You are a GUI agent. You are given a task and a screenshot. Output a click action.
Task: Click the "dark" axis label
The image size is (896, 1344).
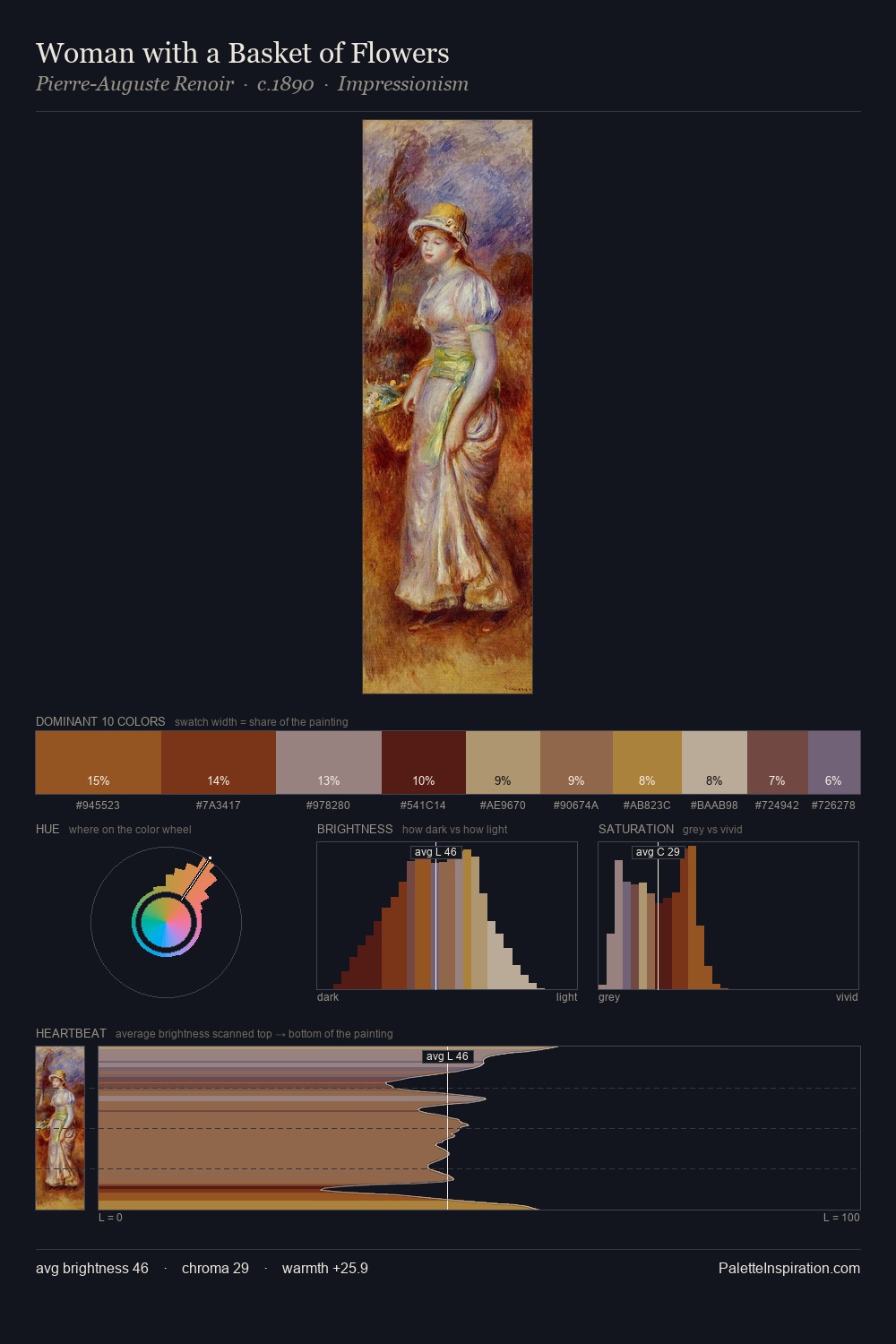[x=328, y=997]
